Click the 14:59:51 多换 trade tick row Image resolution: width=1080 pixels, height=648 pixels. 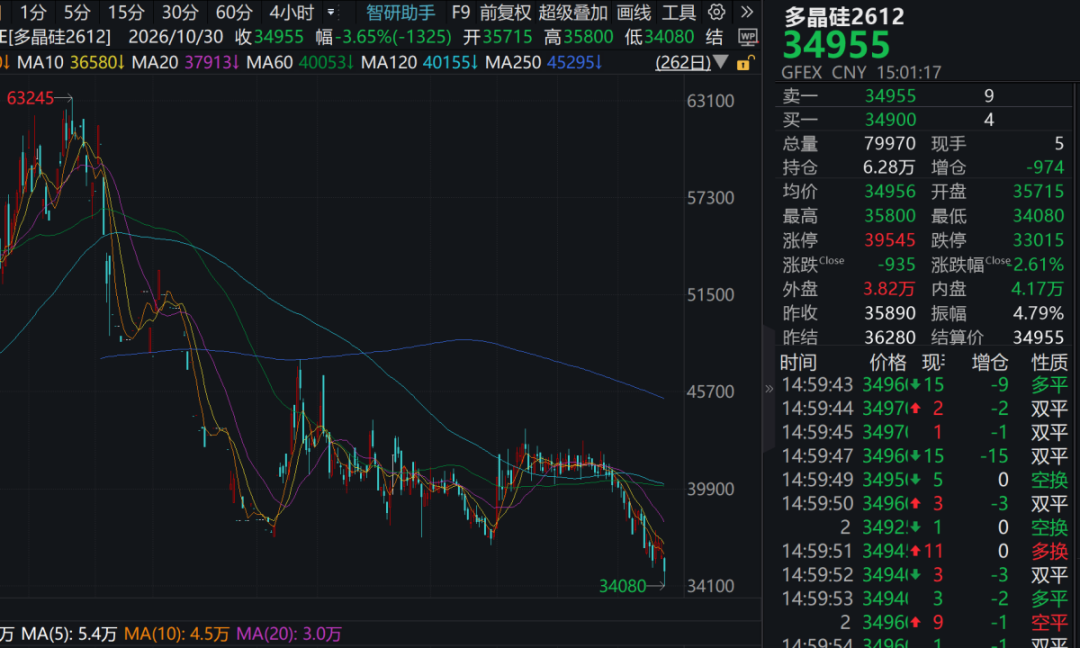click(924, 552)
